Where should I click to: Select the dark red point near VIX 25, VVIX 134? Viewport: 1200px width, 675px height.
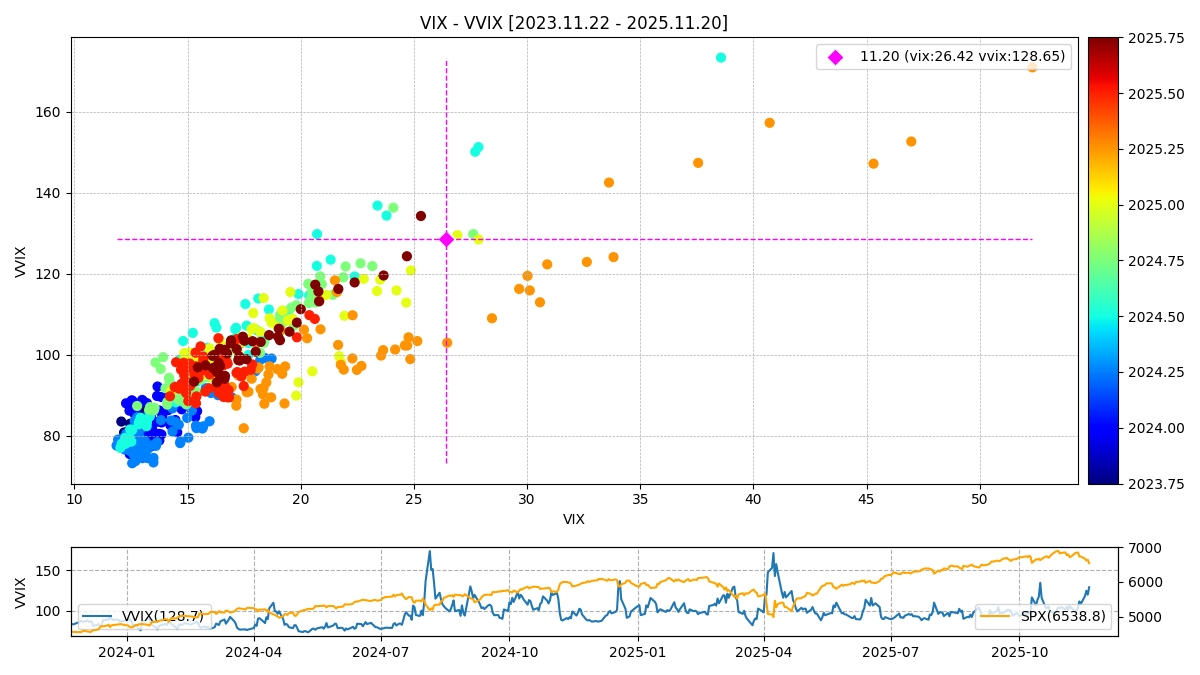point(421,216)
